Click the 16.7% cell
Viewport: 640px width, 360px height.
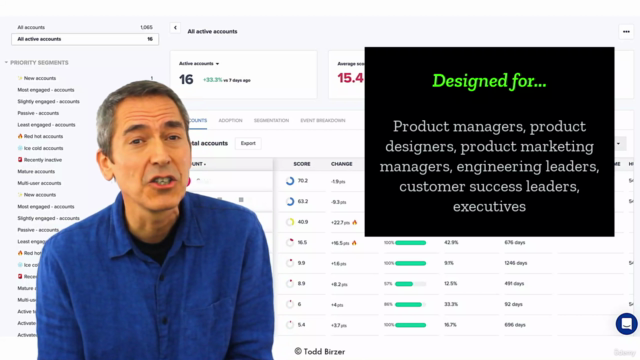(x=450, y=325)
